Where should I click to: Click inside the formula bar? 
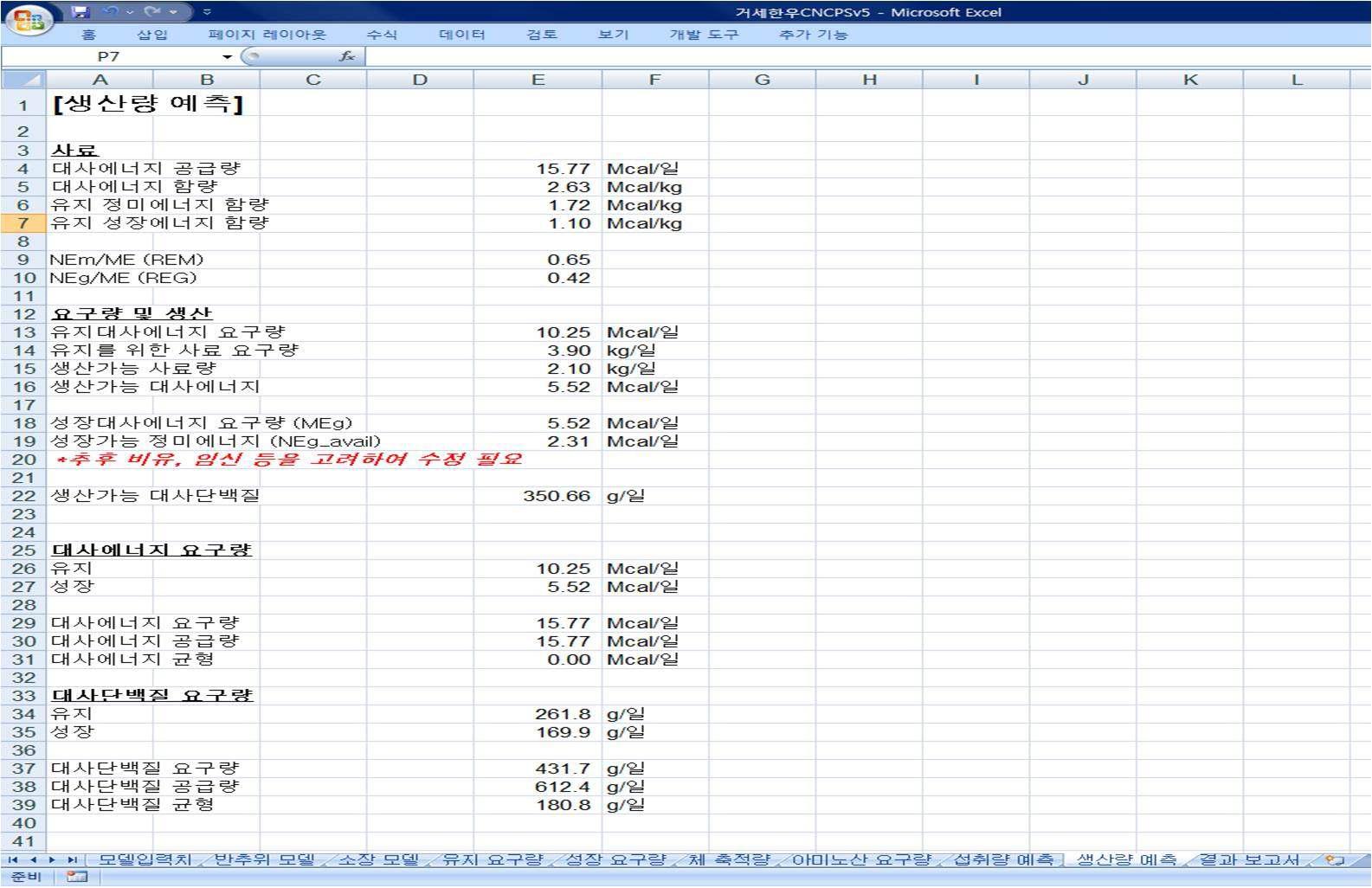[x=868, y=56]
